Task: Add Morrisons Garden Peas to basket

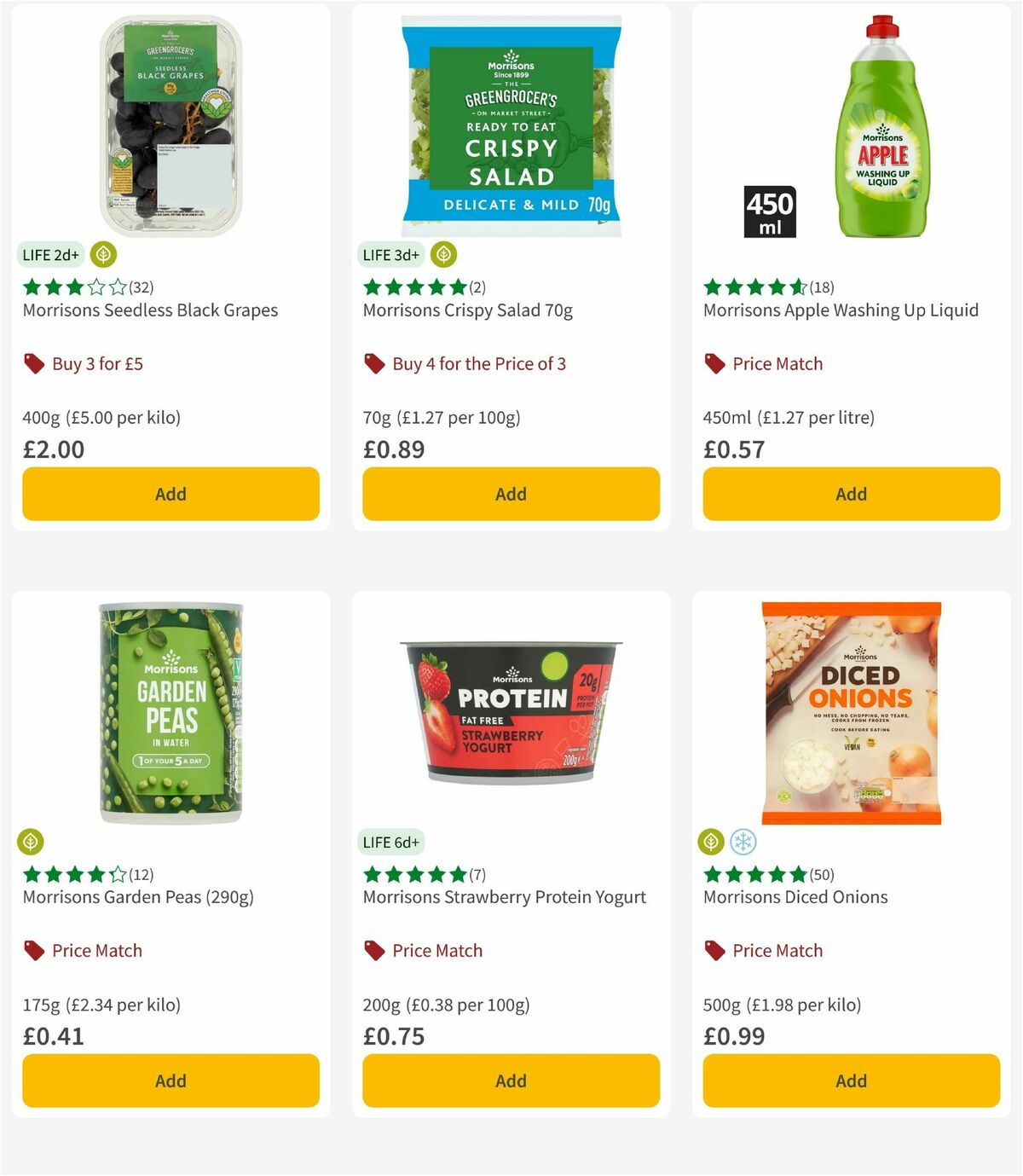Action: tap(170, 1080)
